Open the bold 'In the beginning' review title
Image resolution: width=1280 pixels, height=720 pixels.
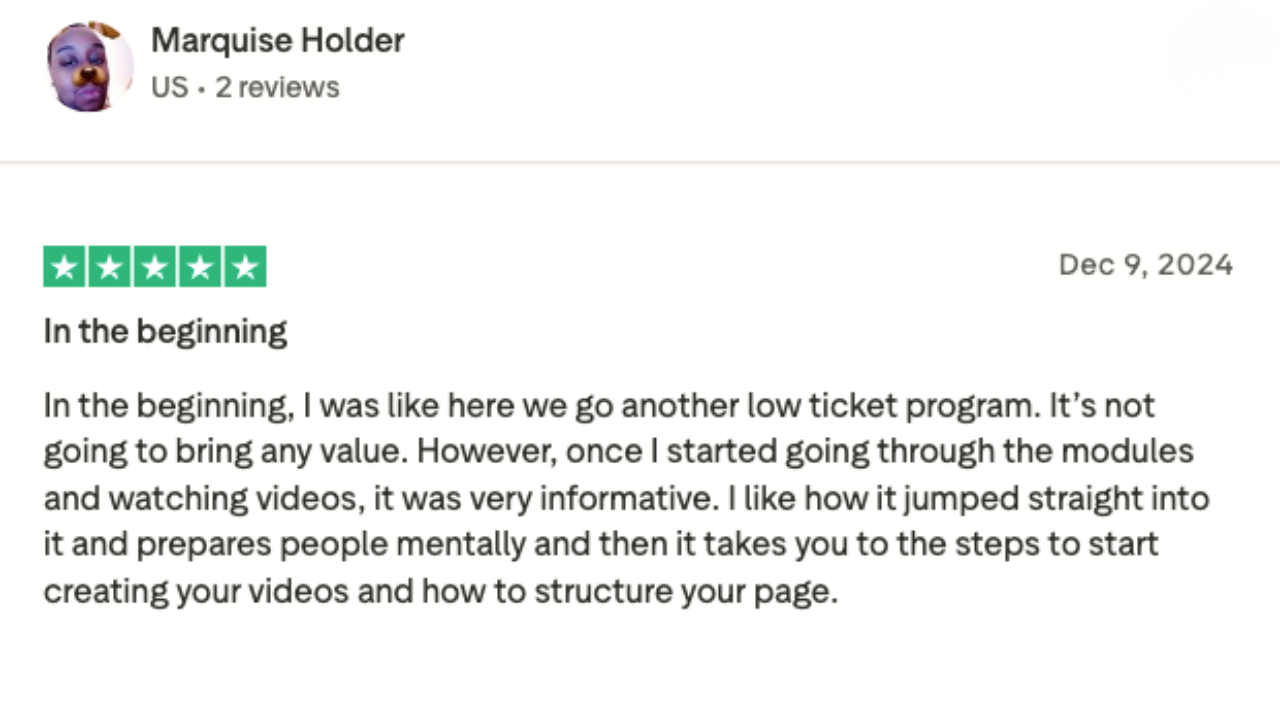tap(165, 332)
